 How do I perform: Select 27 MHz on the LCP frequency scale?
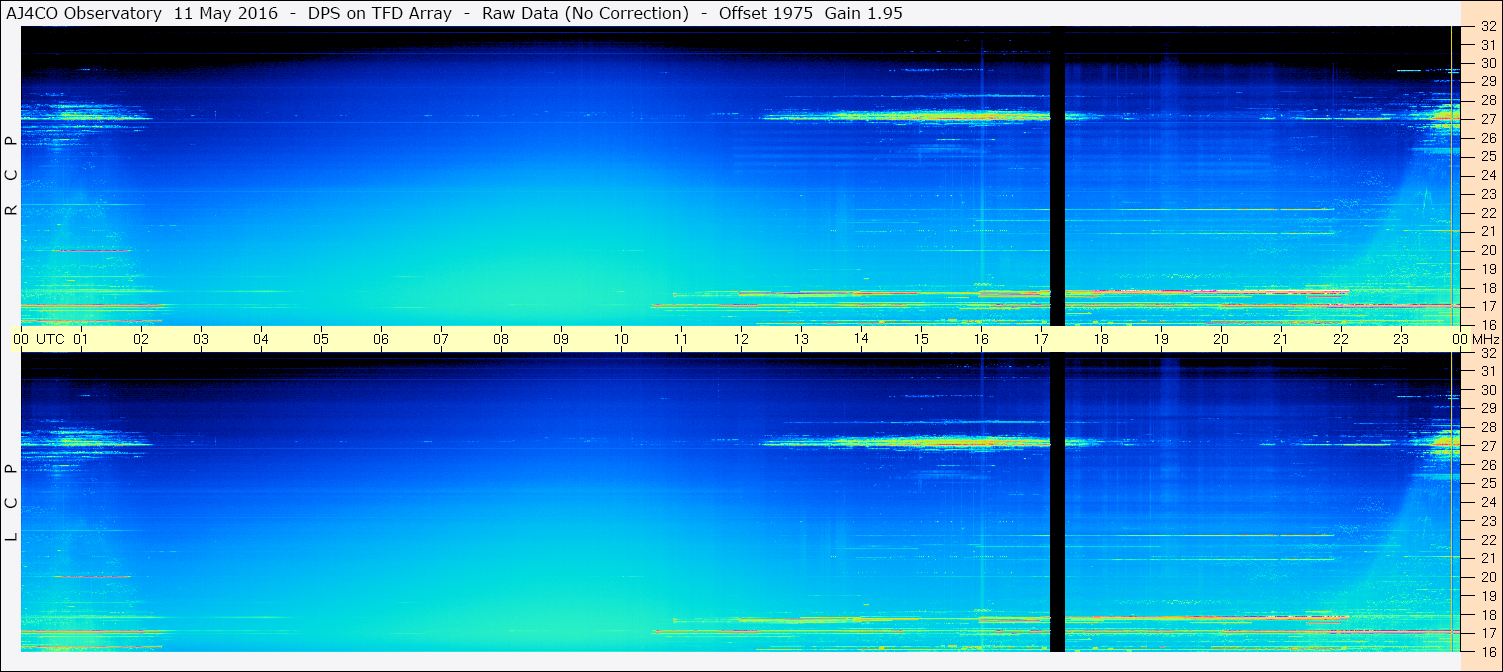(x=1487, y=446)
